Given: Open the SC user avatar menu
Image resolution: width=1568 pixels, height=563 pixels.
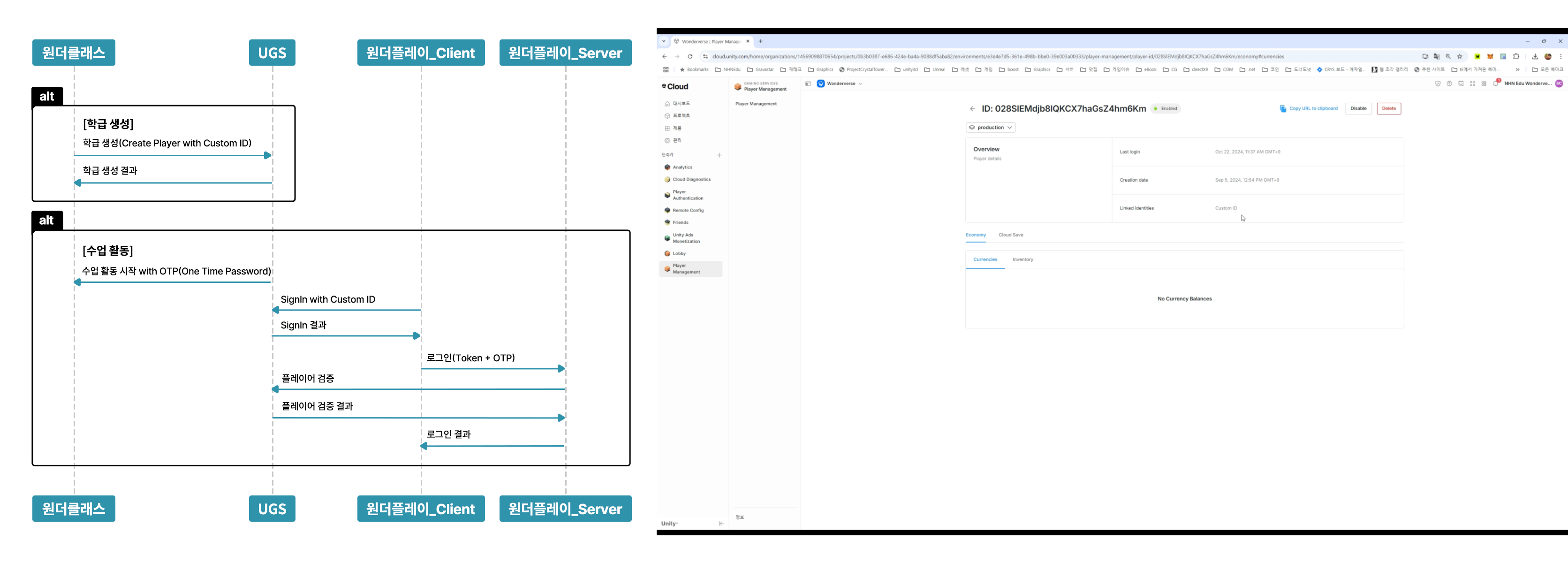Looking at the screenshot, I should [1559, 84].
